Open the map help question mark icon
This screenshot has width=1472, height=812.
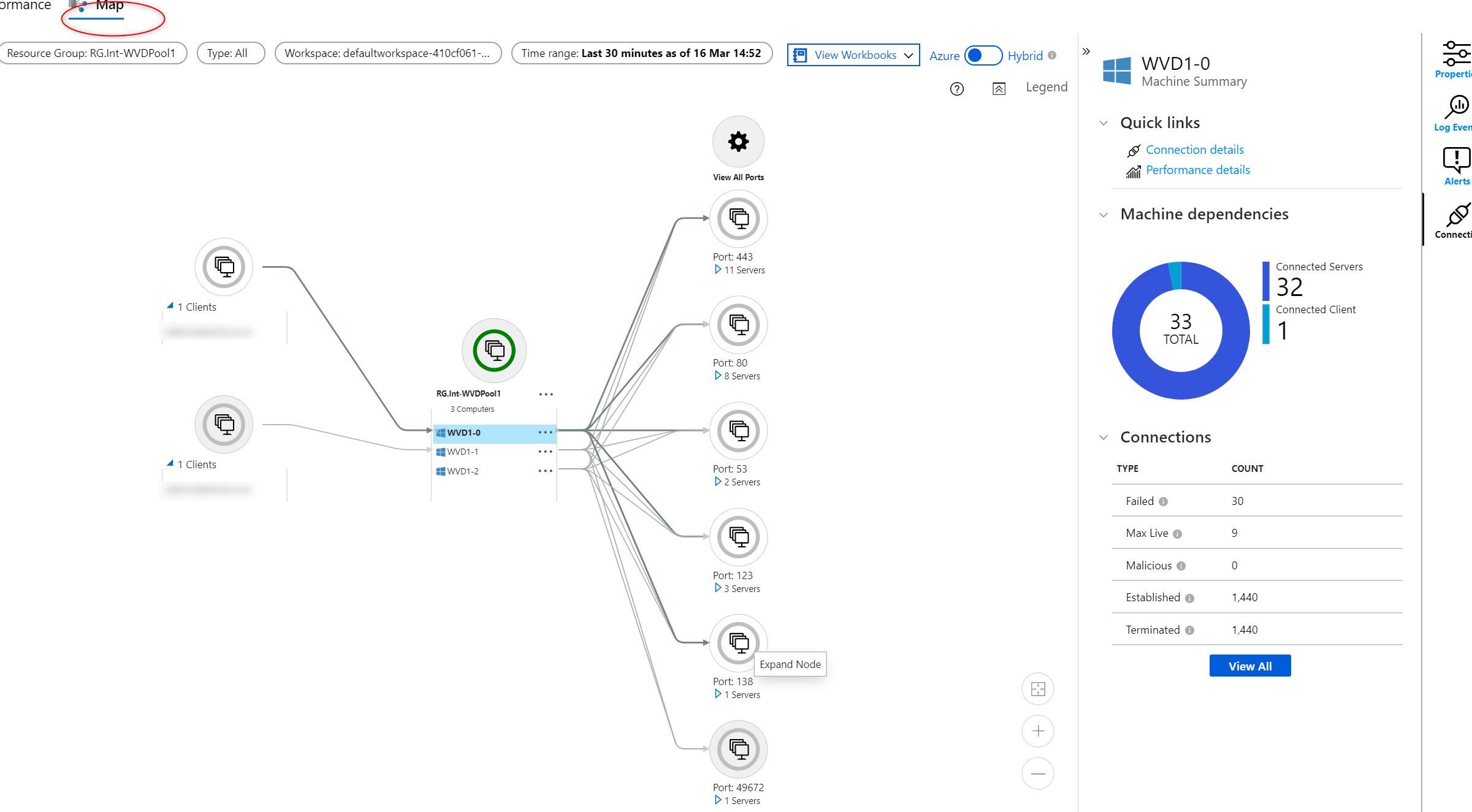[x=956, y=89]
